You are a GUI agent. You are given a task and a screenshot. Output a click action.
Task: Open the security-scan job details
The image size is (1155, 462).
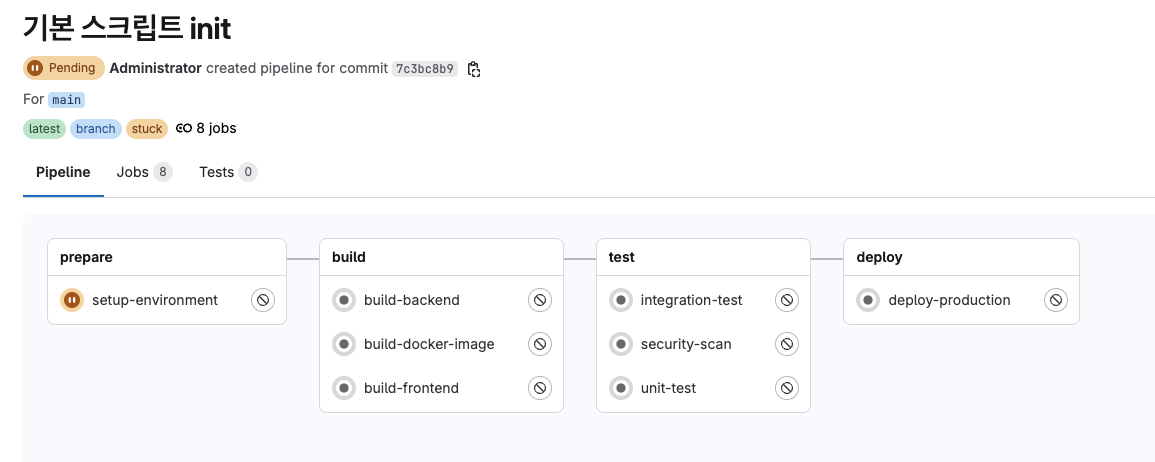click(x=686, y=344)
